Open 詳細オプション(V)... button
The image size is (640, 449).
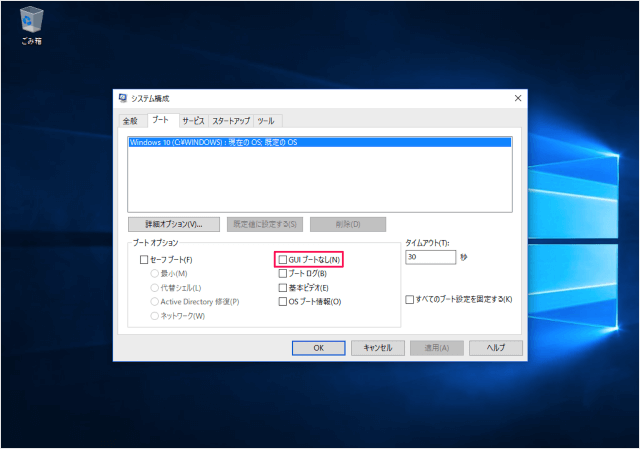point(174,224)
